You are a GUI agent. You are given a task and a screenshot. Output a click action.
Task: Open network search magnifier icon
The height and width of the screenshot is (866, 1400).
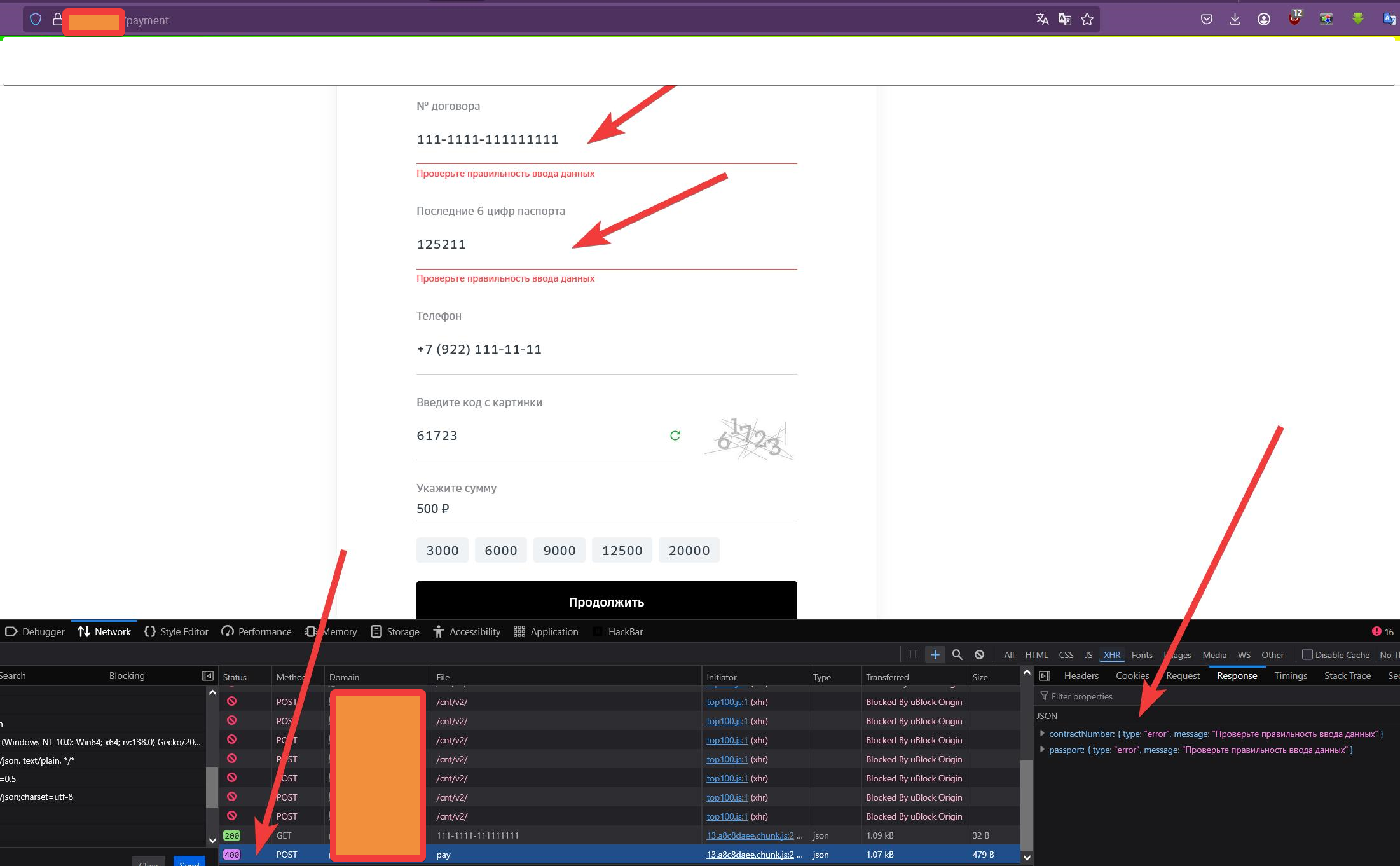tap(957, 654)
